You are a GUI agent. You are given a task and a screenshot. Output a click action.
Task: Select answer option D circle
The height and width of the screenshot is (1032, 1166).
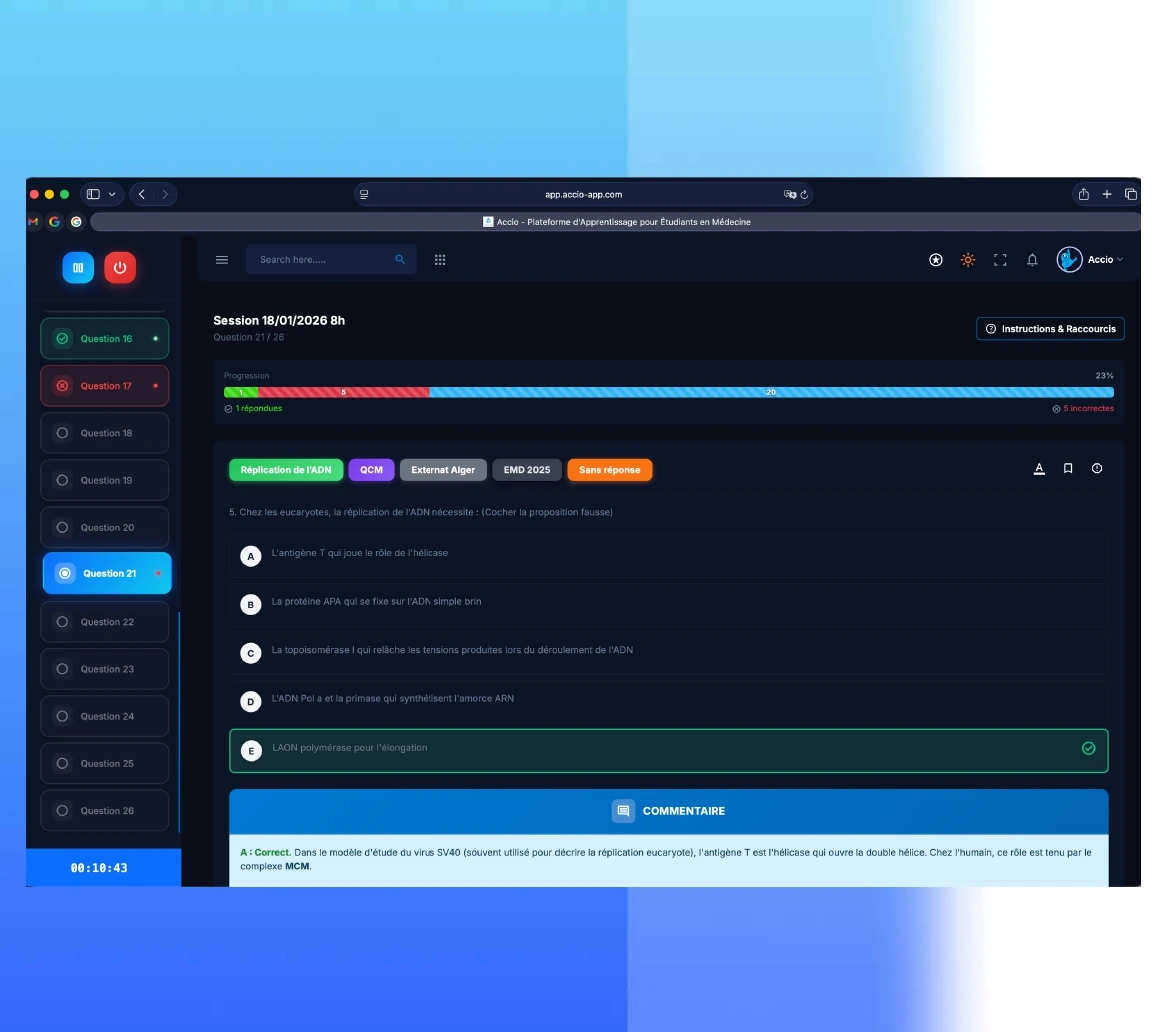251,702
